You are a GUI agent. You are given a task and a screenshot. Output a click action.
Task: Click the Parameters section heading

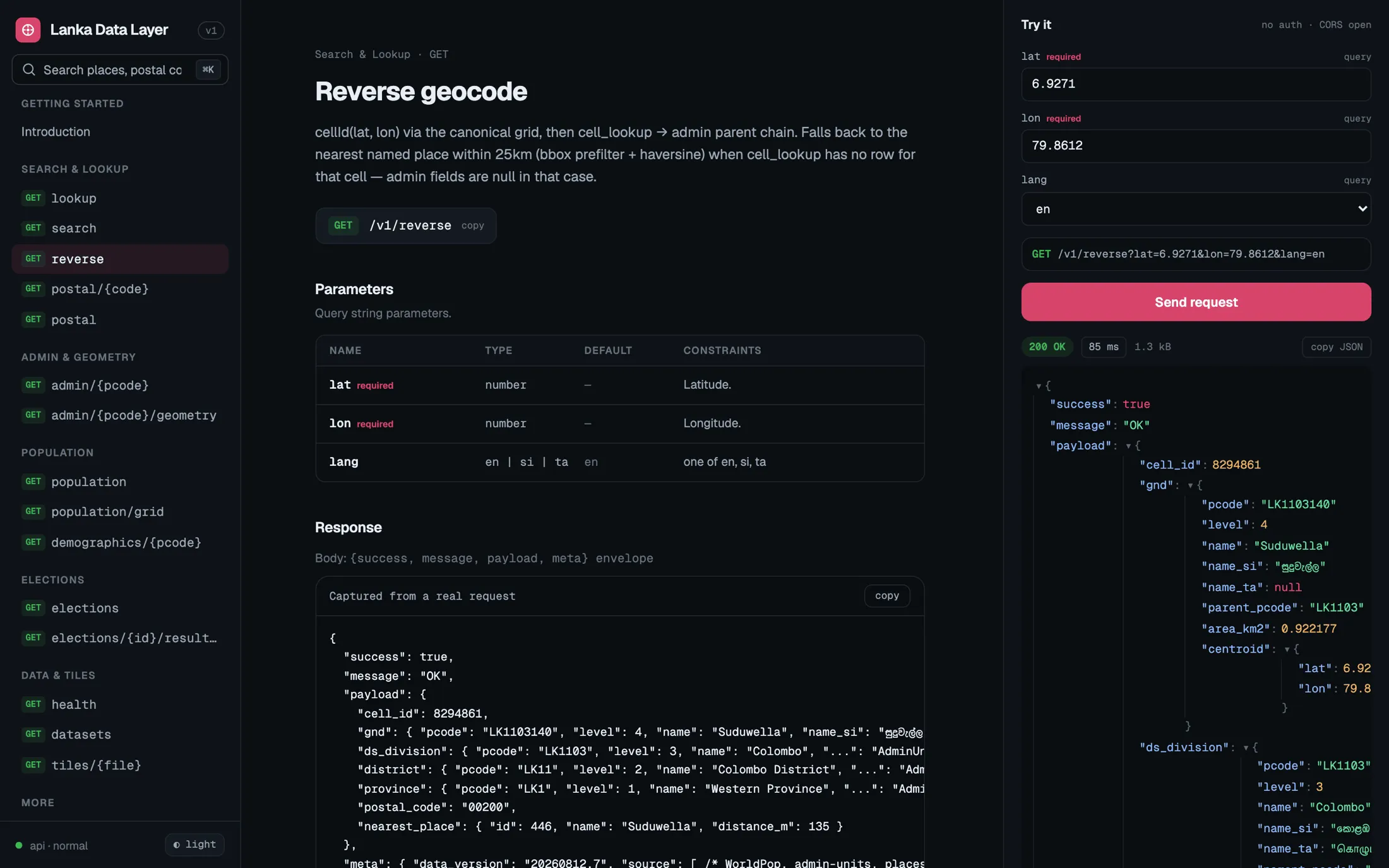click(x=354, y=289)
